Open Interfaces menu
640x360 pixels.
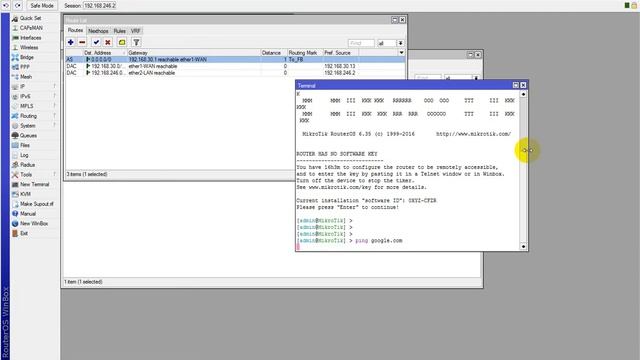coord(31,38)
